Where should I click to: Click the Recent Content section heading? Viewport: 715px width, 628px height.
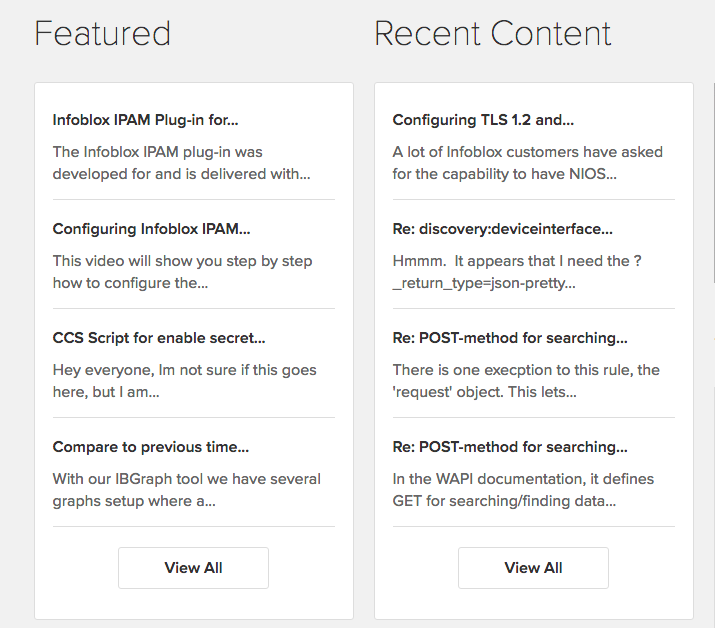pyautogui.click(x=492, y=34)
